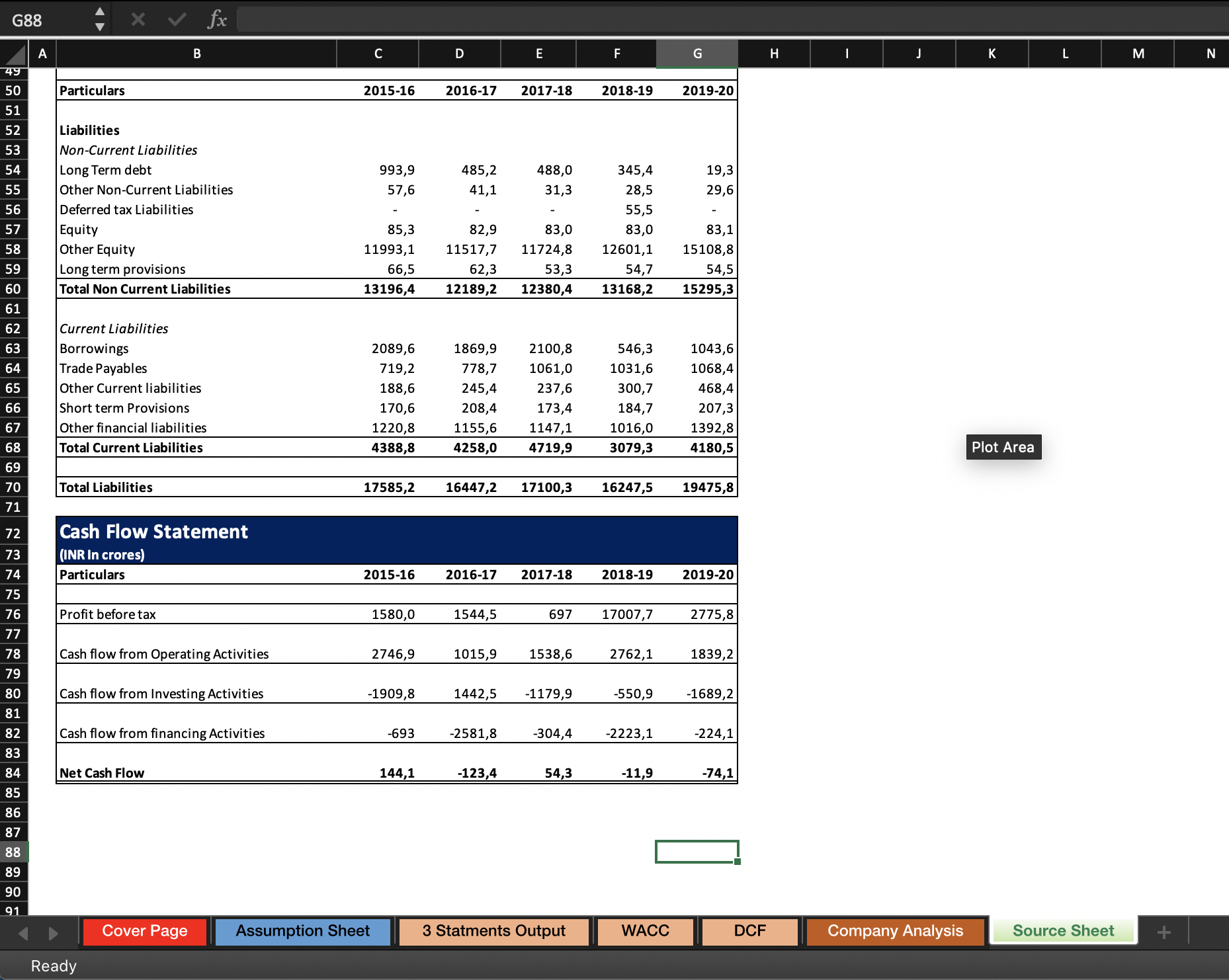Select column H header
The image size is (1229, 980).
(x=774, y=54)
